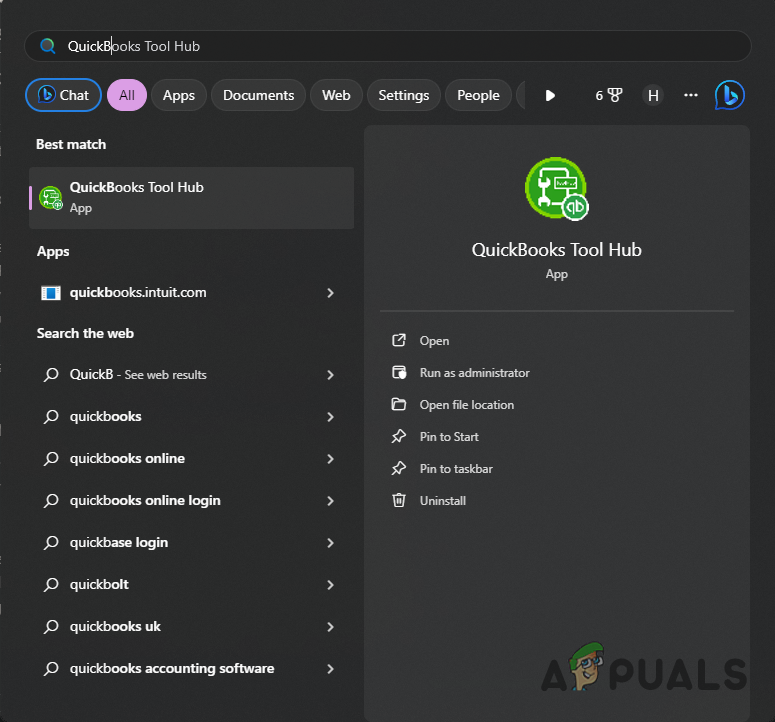The height and width of the screenshot is (722, 775).
Task: Expand quickbase login suggestion chevron
Action: 330,543
